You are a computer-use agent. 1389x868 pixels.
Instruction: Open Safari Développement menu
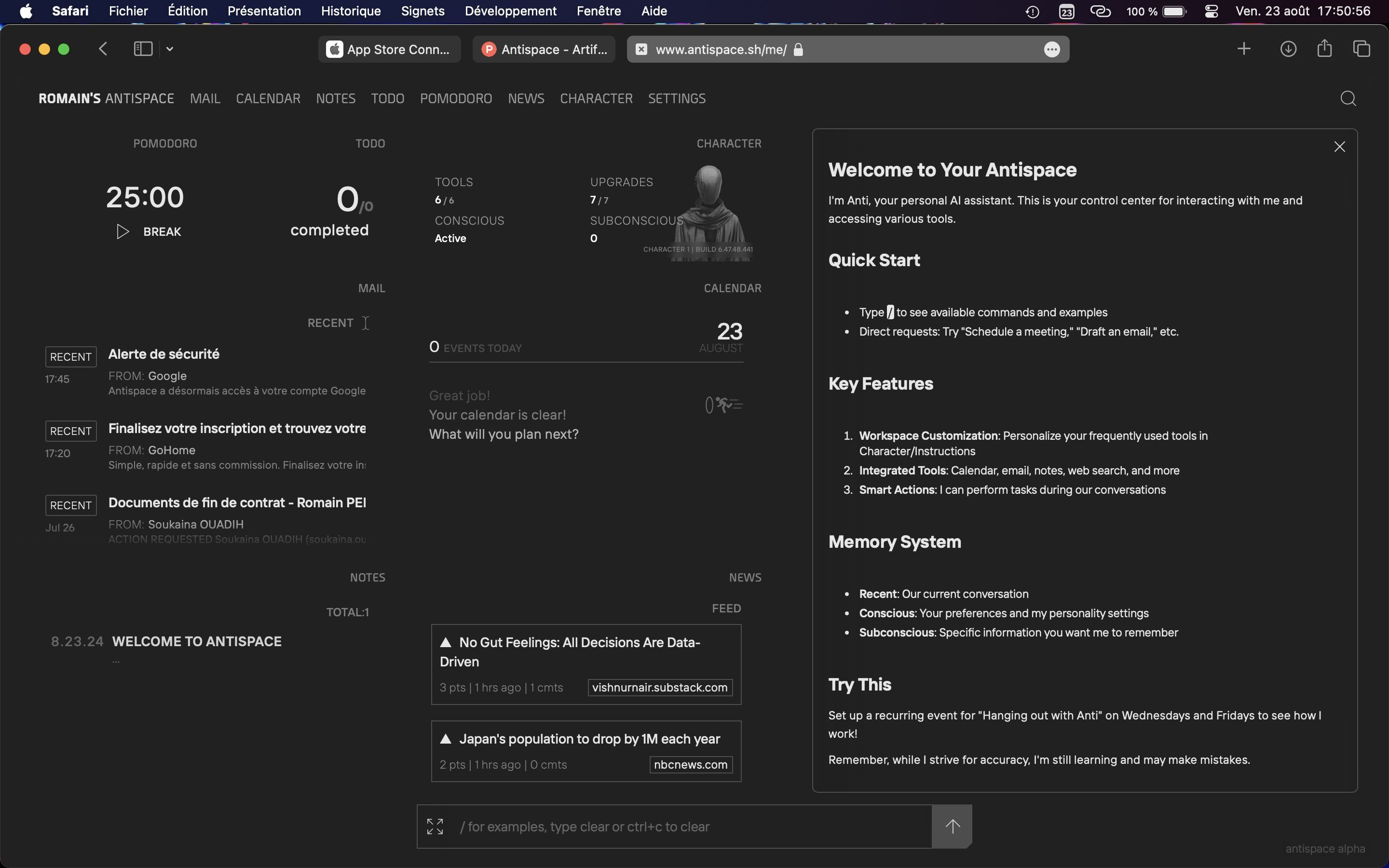(510, 11)
